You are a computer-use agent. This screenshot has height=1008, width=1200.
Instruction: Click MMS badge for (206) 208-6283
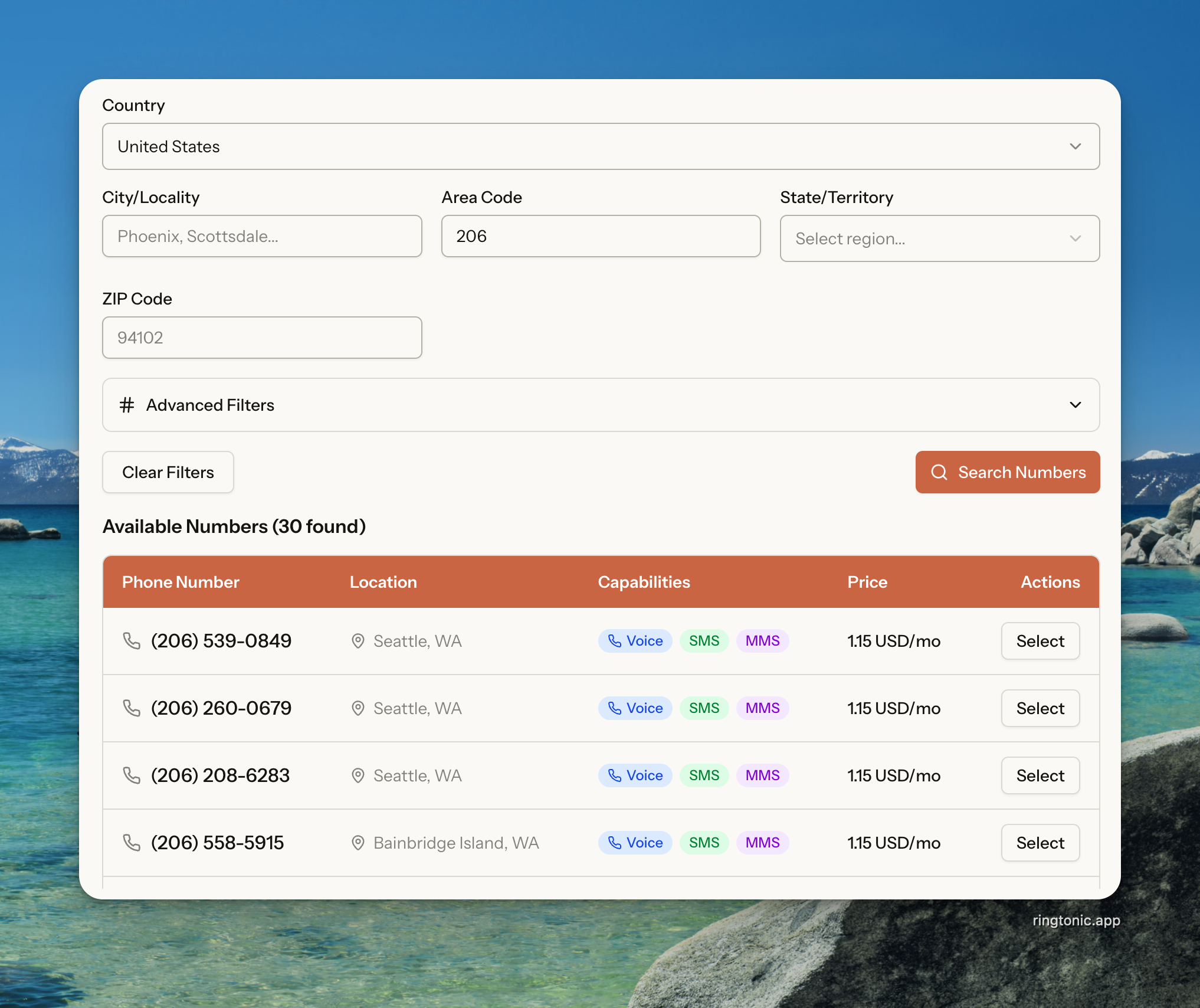762,775
